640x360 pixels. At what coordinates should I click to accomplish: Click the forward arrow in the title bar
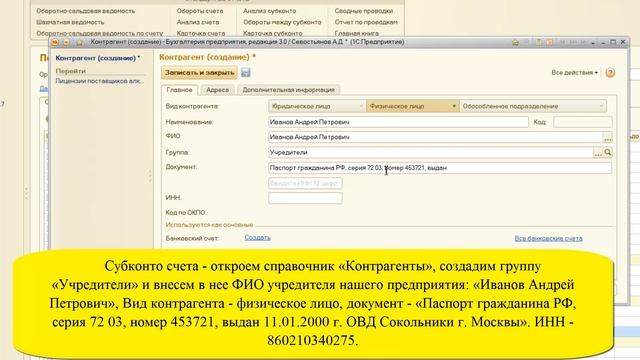click(67, 42)
